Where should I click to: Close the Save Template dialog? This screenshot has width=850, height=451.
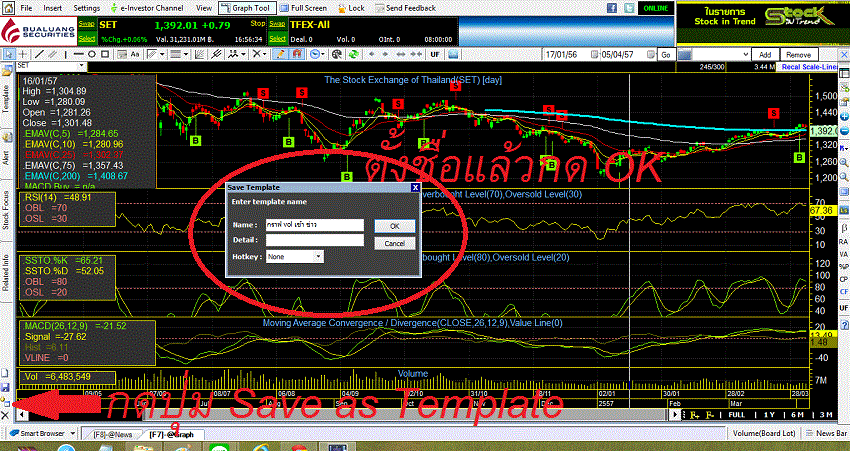[x=415, y=188]
